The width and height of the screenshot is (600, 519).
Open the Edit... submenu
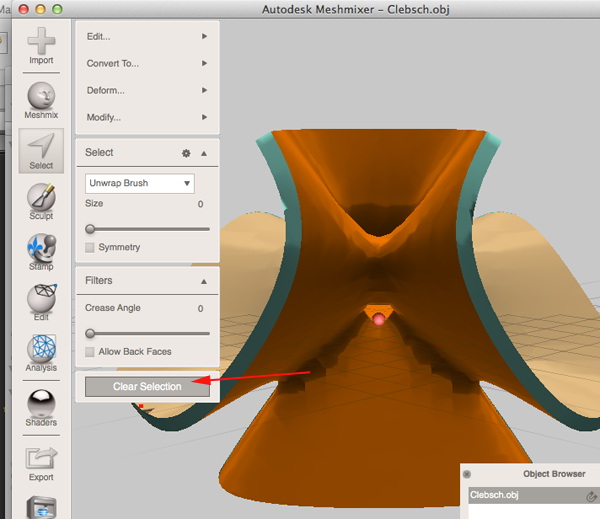click(147, 36)
